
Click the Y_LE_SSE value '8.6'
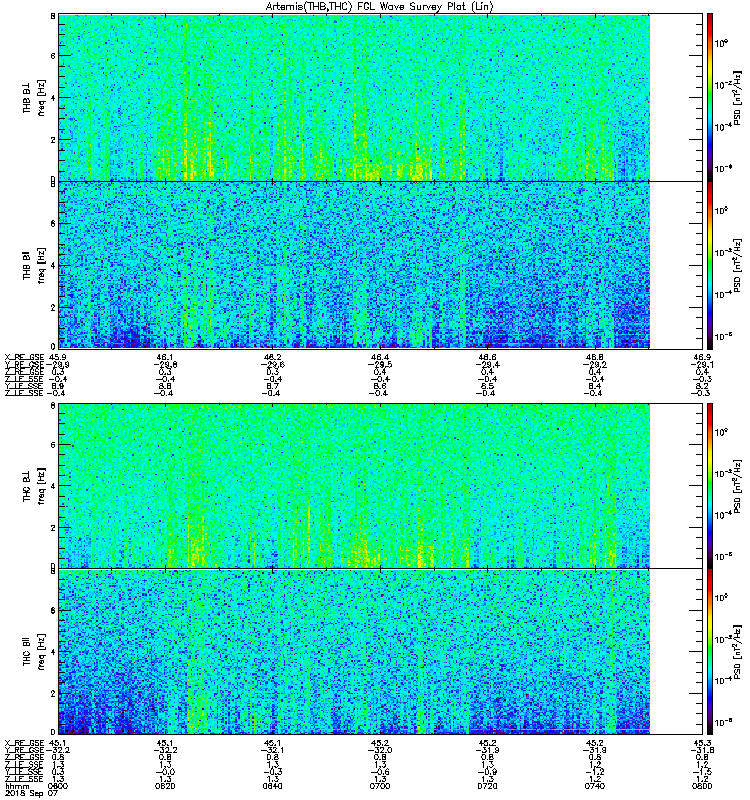click(x=380, y=386)
